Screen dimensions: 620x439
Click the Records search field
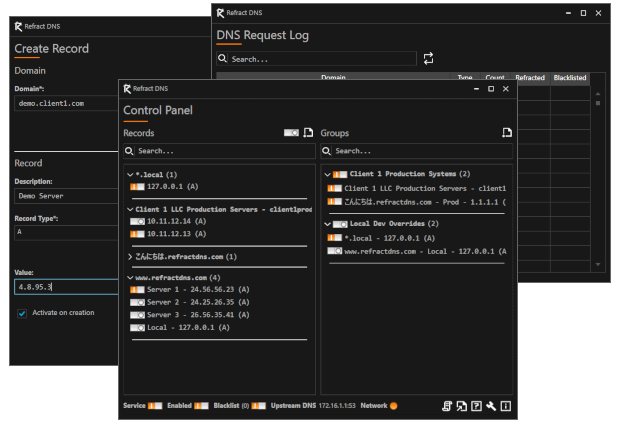coord(219,151)
